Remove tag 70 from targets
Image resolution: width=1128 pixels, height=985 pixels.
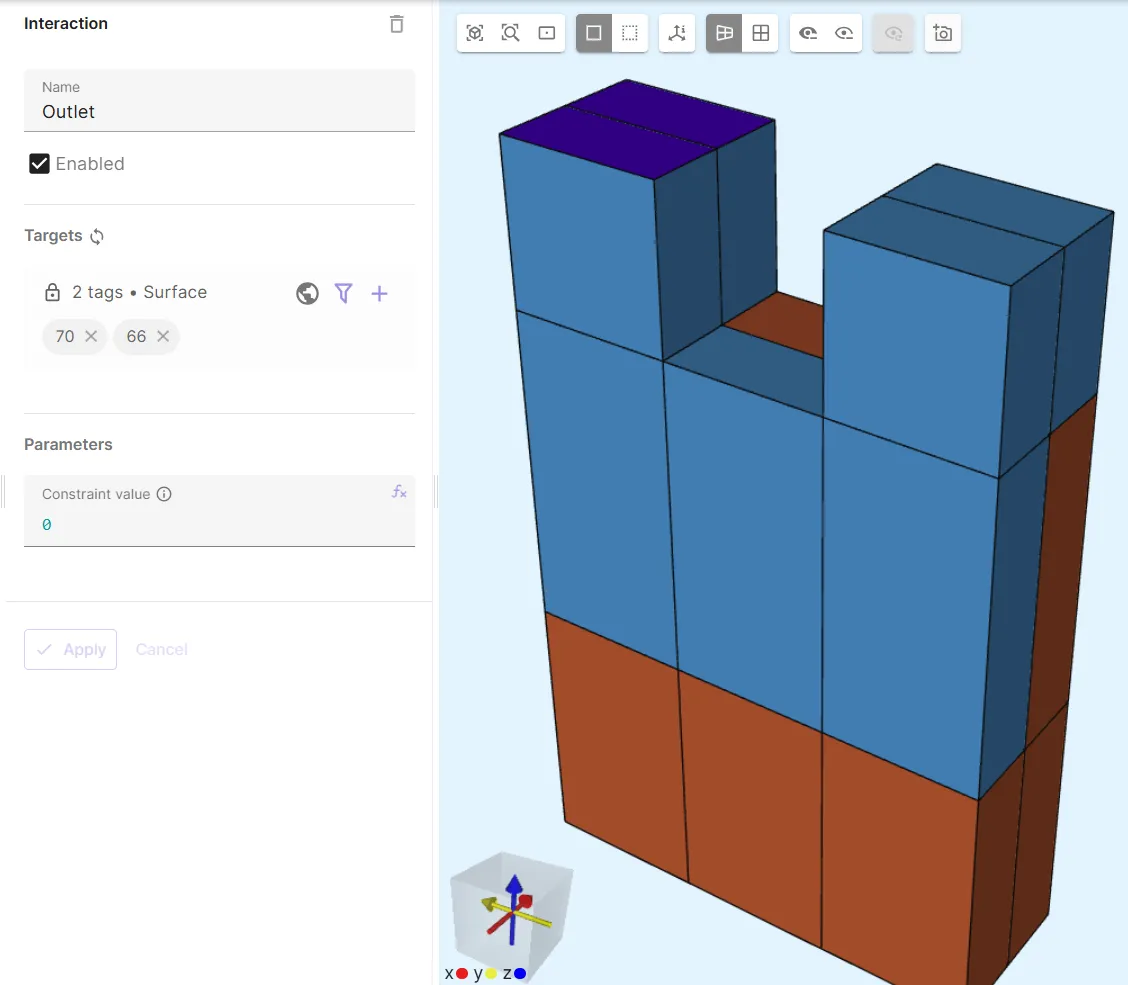click(91, 337)
